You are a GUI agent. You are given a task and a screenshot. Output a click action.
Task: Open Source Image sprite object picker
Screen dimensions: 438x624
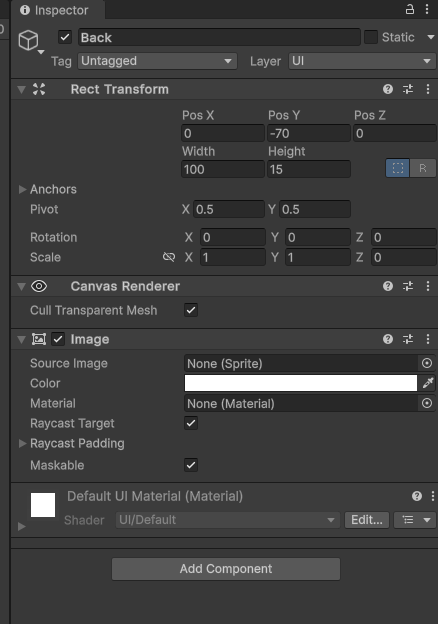point(427,363)
